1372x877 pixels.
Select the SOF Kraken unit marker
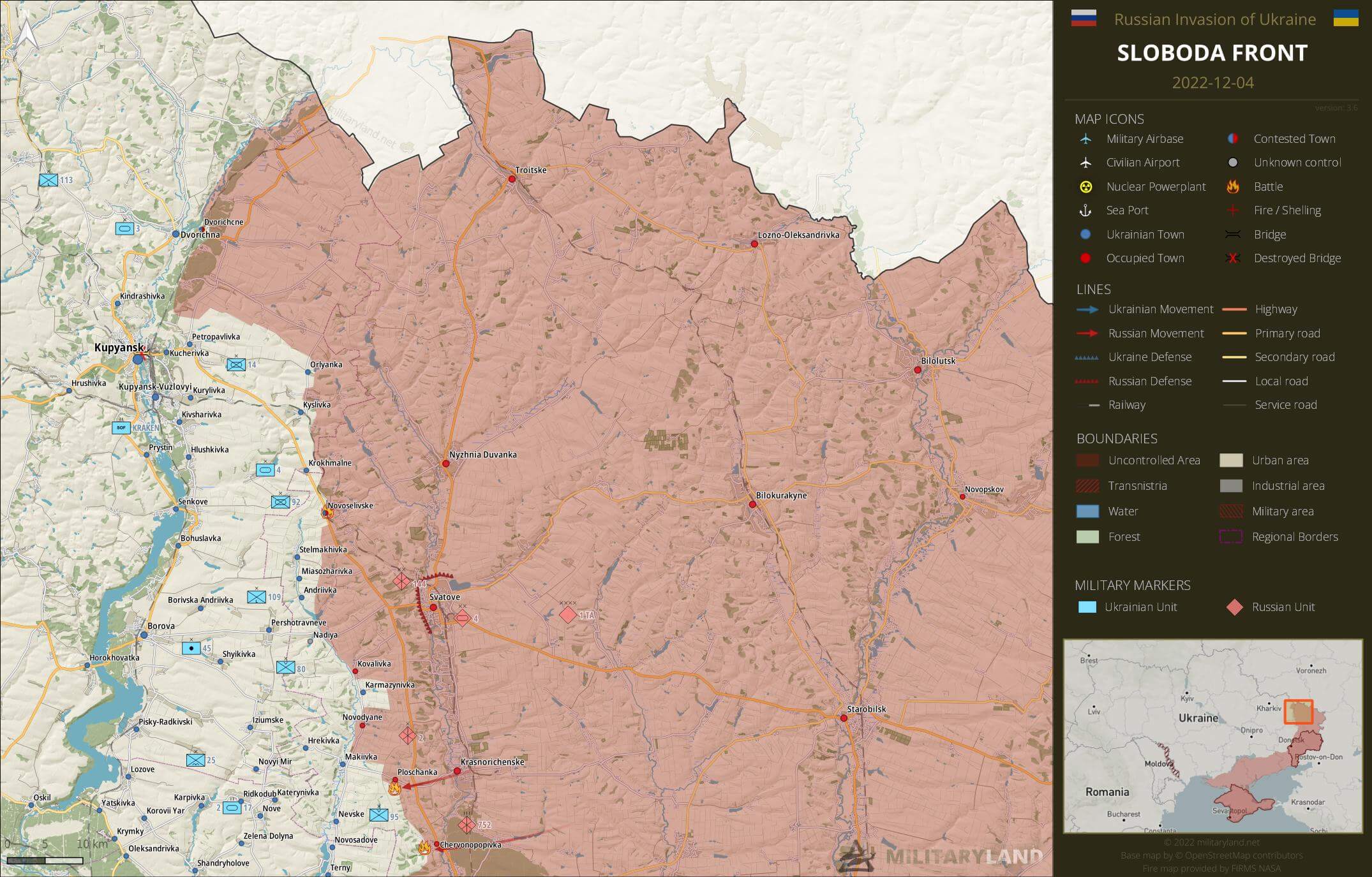coord(121,427)
